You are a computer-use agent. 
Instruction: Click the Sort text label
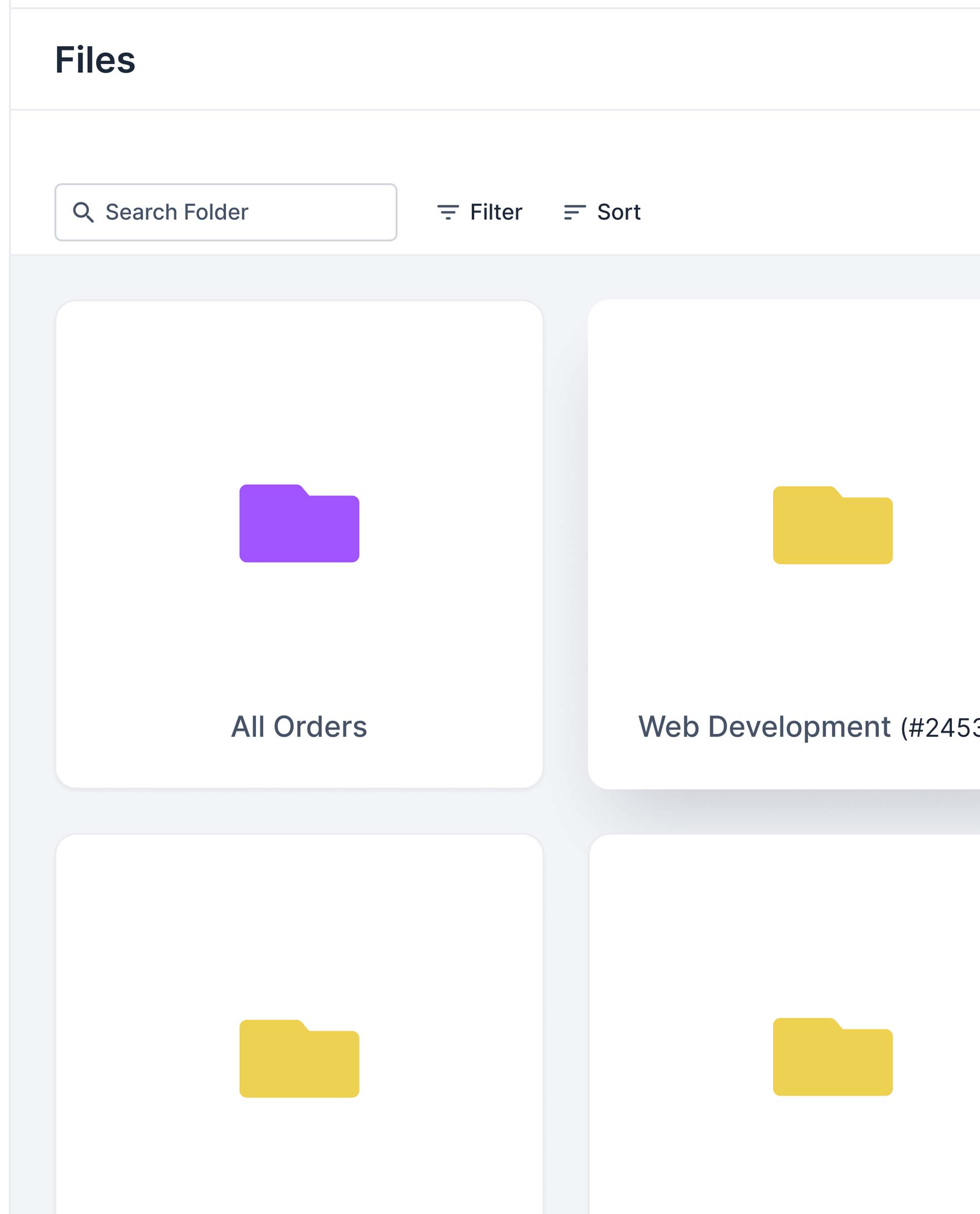point(619,212)
